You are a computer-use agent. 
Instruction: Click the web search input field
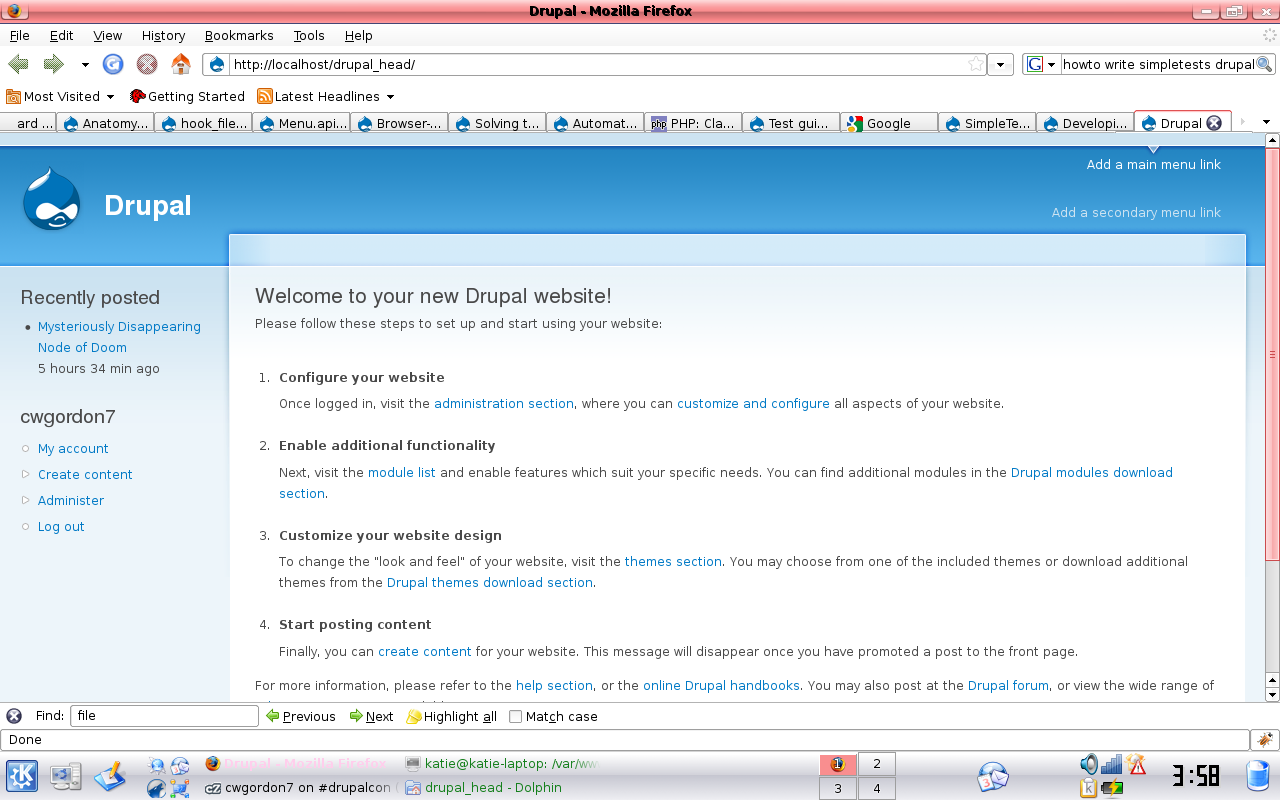click(1158, 64)
